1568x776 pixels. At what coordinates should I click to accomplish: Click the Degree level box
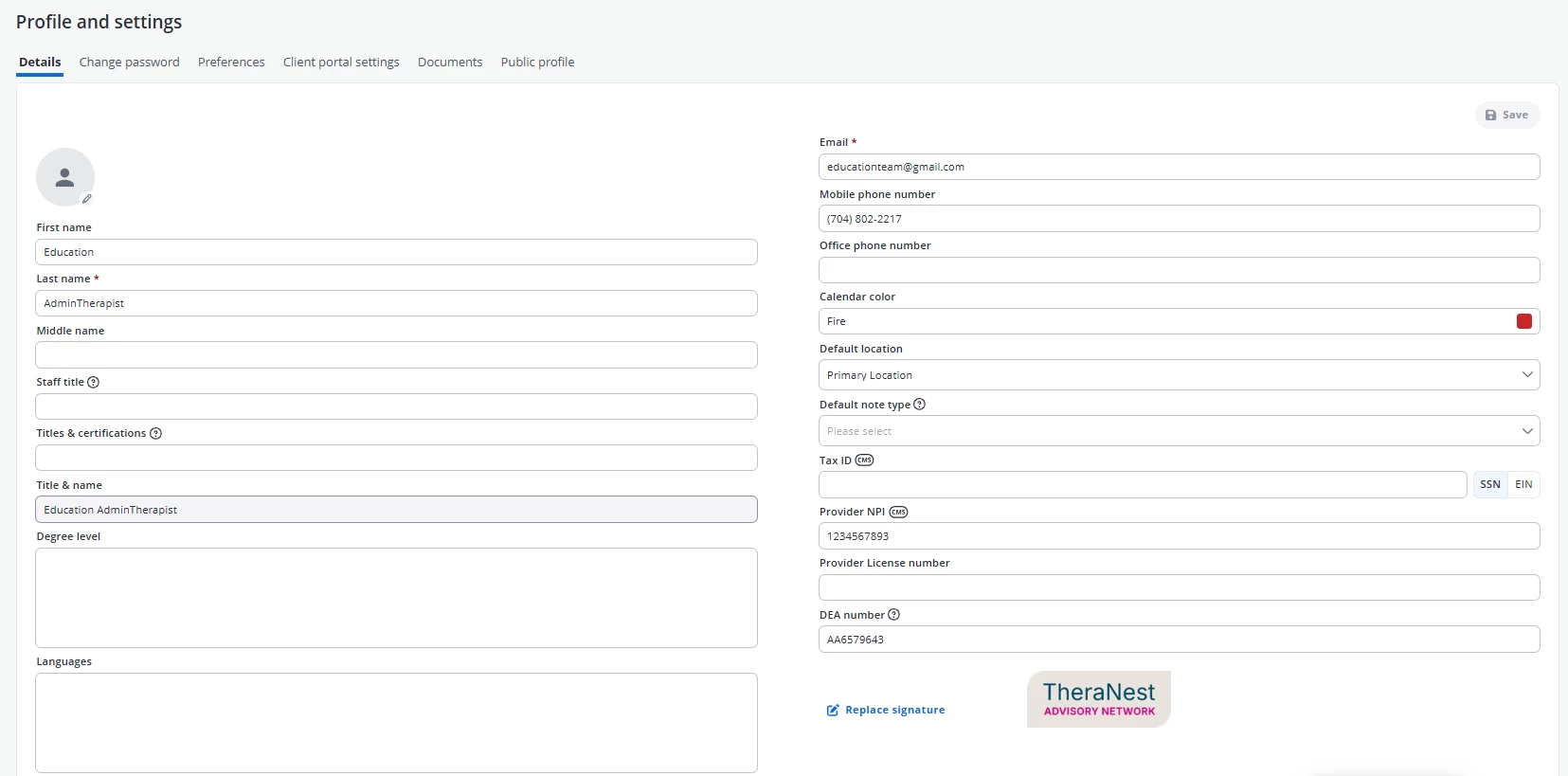pyautogui.click(x=396, y=598)
